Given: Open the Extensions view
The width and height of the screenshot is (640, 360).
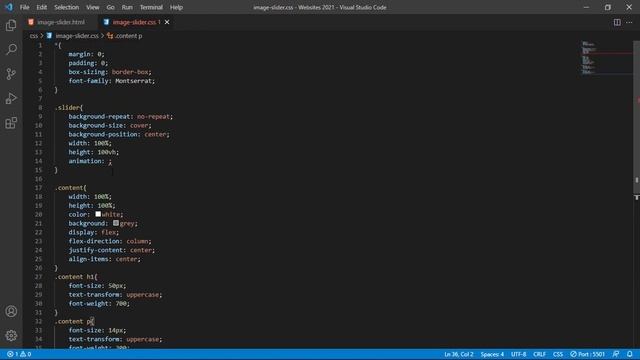Looking at the screenshot, I should pyautogui.click(x=11, y=123).
